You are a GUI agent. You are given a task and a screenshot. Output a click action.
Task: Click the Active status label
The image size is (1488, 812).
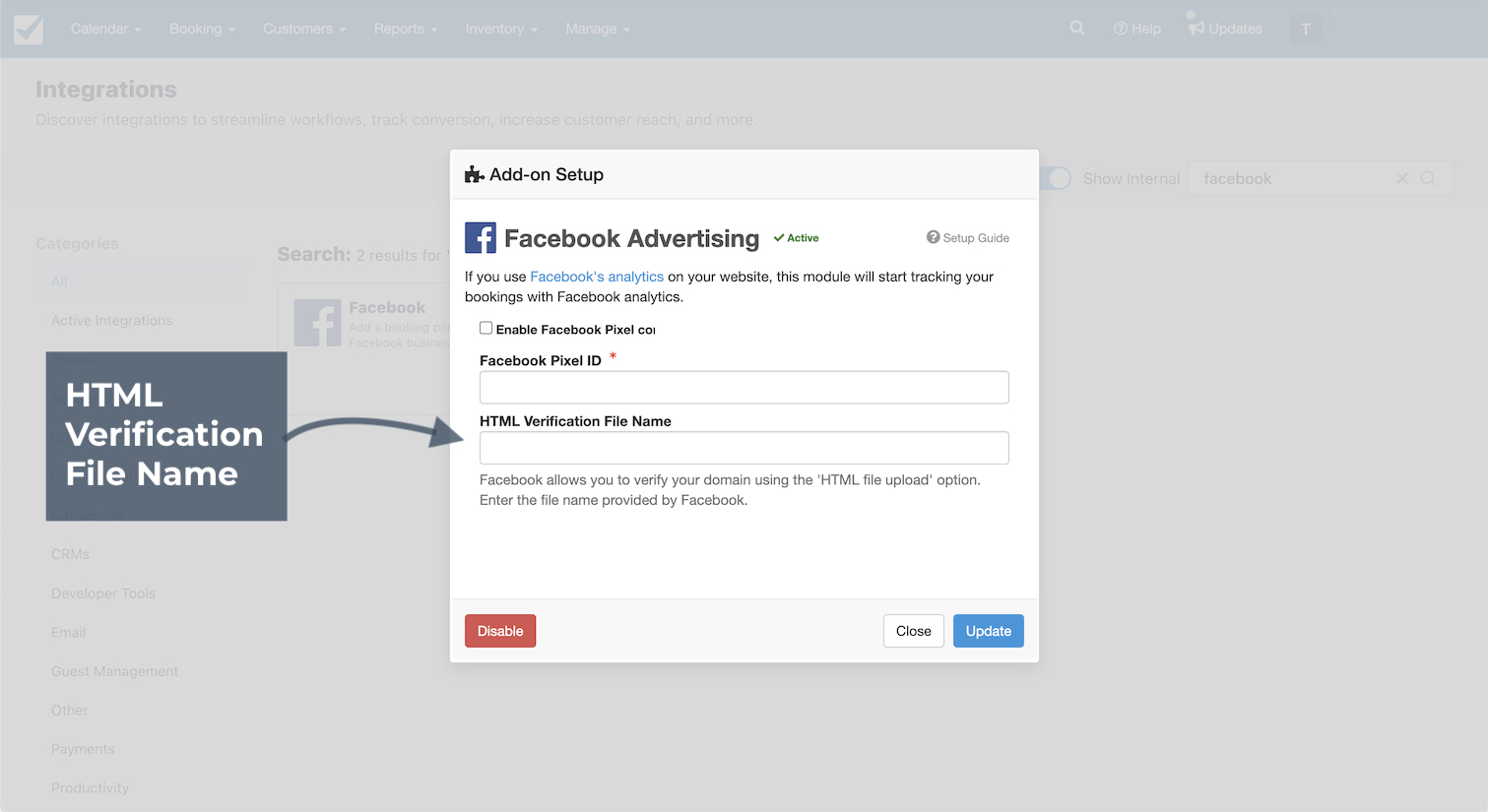click(797, 238)
